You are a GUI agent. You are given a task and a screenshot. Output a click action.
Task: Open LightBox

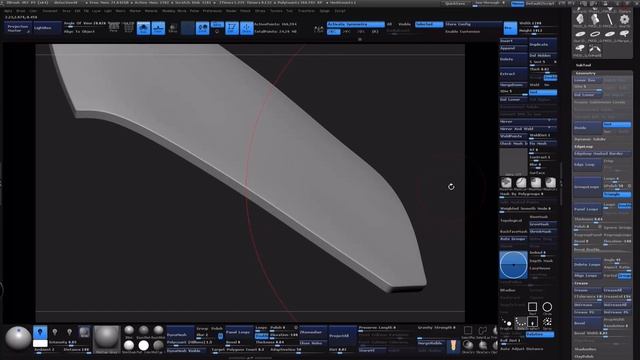(47, 28)
